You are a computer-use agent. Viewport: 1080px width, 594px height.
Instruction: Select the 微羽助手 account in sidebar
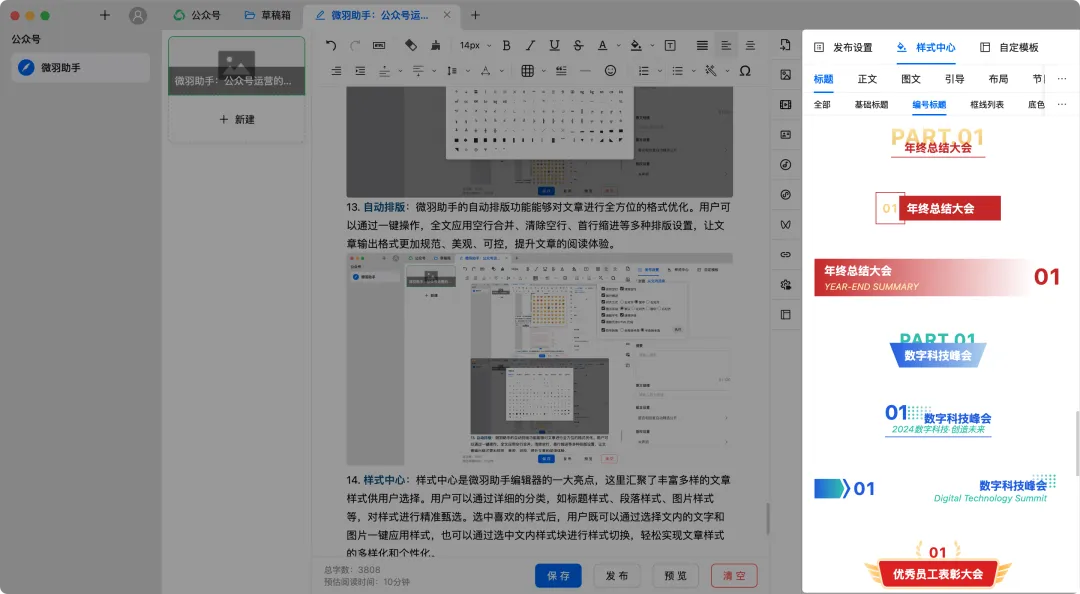81,68
